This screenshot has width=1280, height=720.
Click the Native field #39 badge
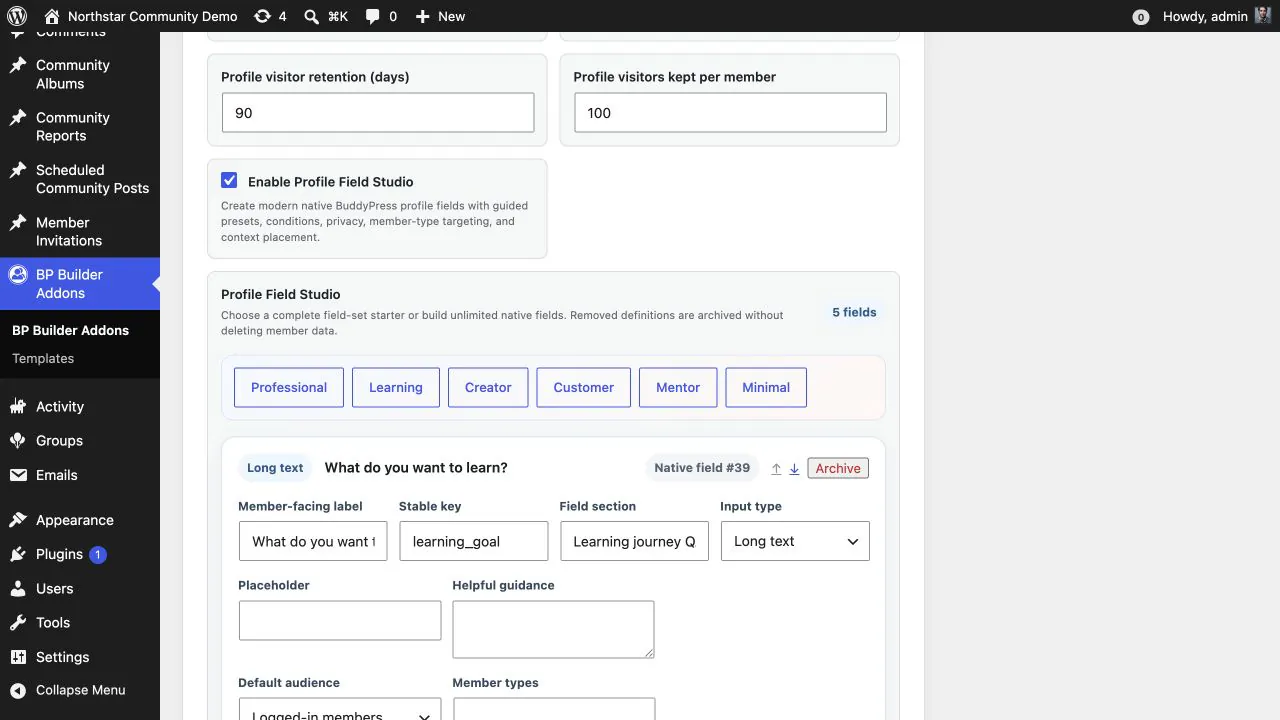tap(702, 468)
